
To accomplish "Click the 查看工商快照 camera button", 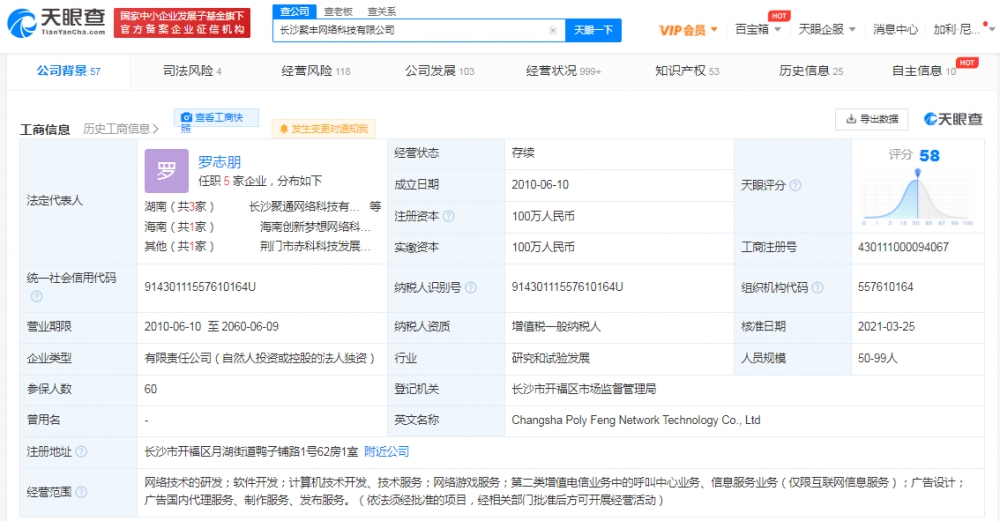I will (216, 118).
